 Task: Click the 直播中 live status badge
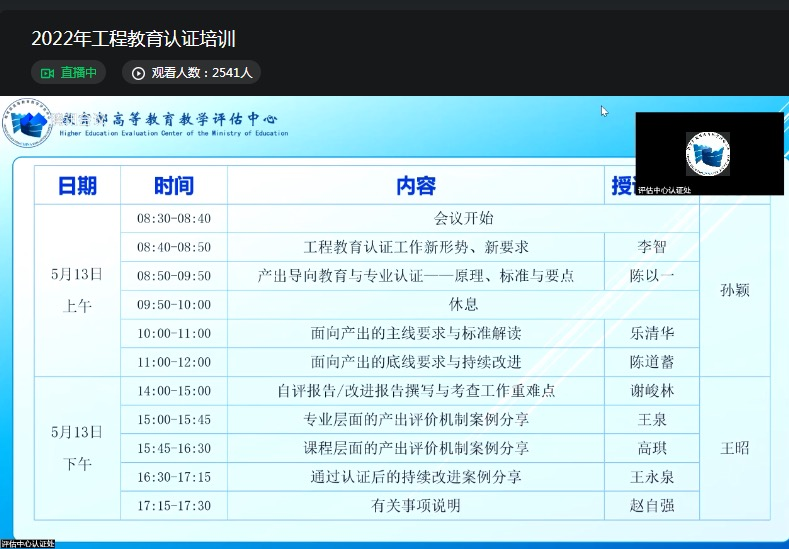(68, 73)
